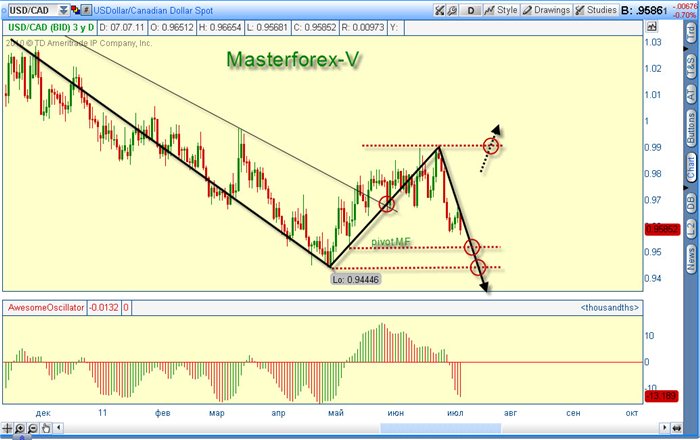Click the R: 0.00973 range value
Image resolution: width=700 pixels, height=440 pixels.
coord(362,28)
